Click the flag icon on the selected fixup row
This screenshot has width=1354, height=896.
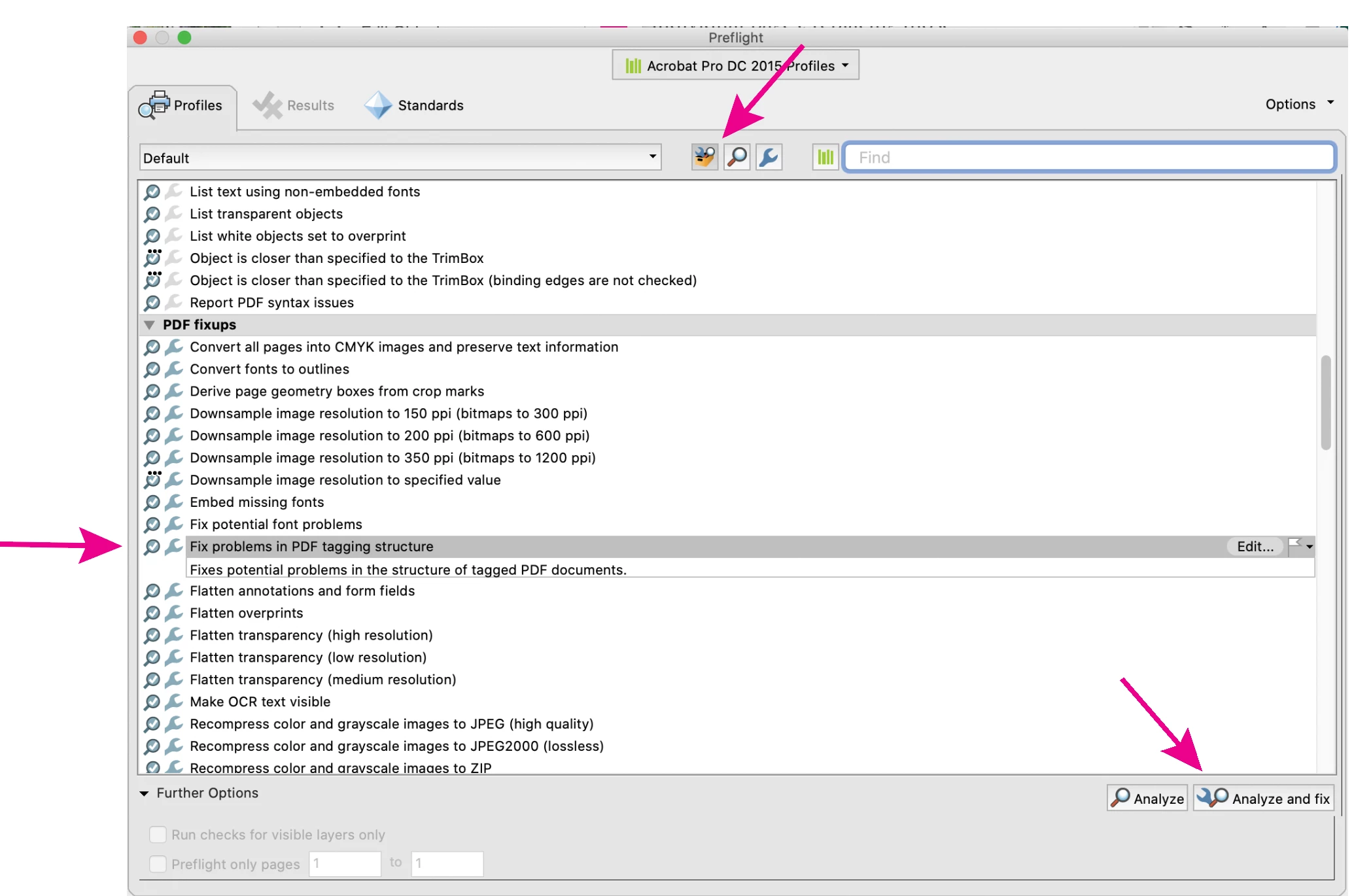1294,545
